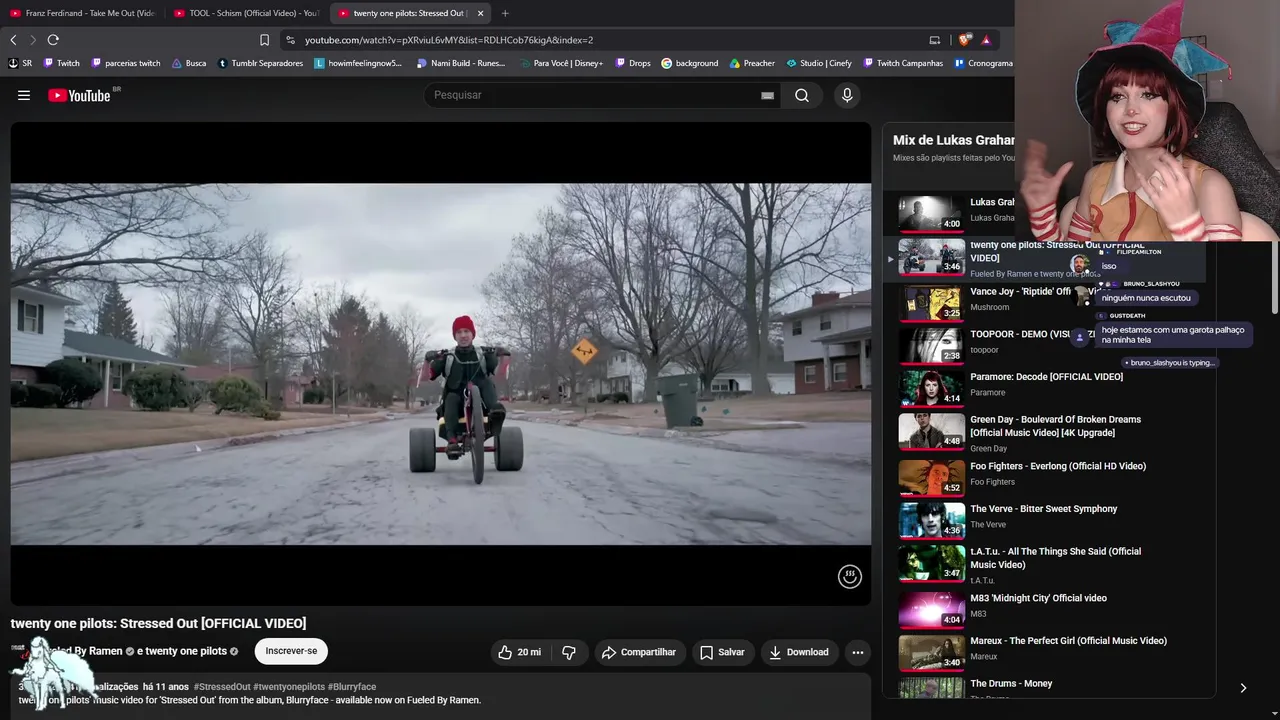Image resolution: width=1280 pixels, height=720 pixels.
Task: Open more actions ellipsis below the video
Action: pos(857,652)
